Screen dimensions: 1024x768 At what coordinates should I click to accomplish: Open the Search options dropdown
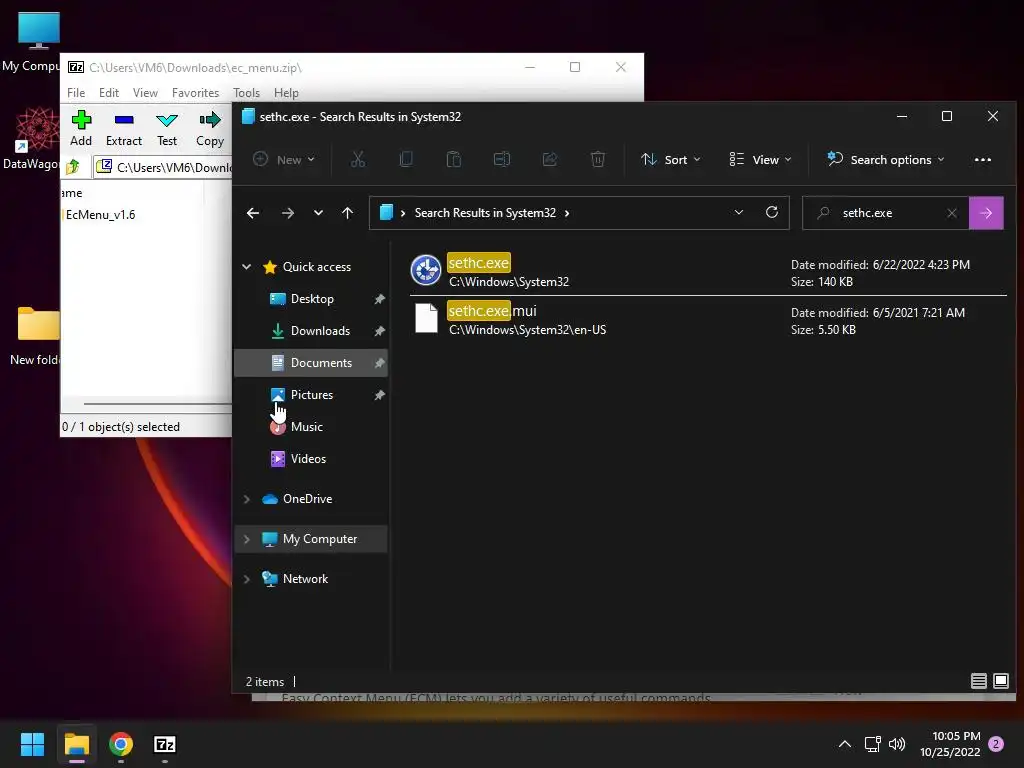[x=886, y=159]
